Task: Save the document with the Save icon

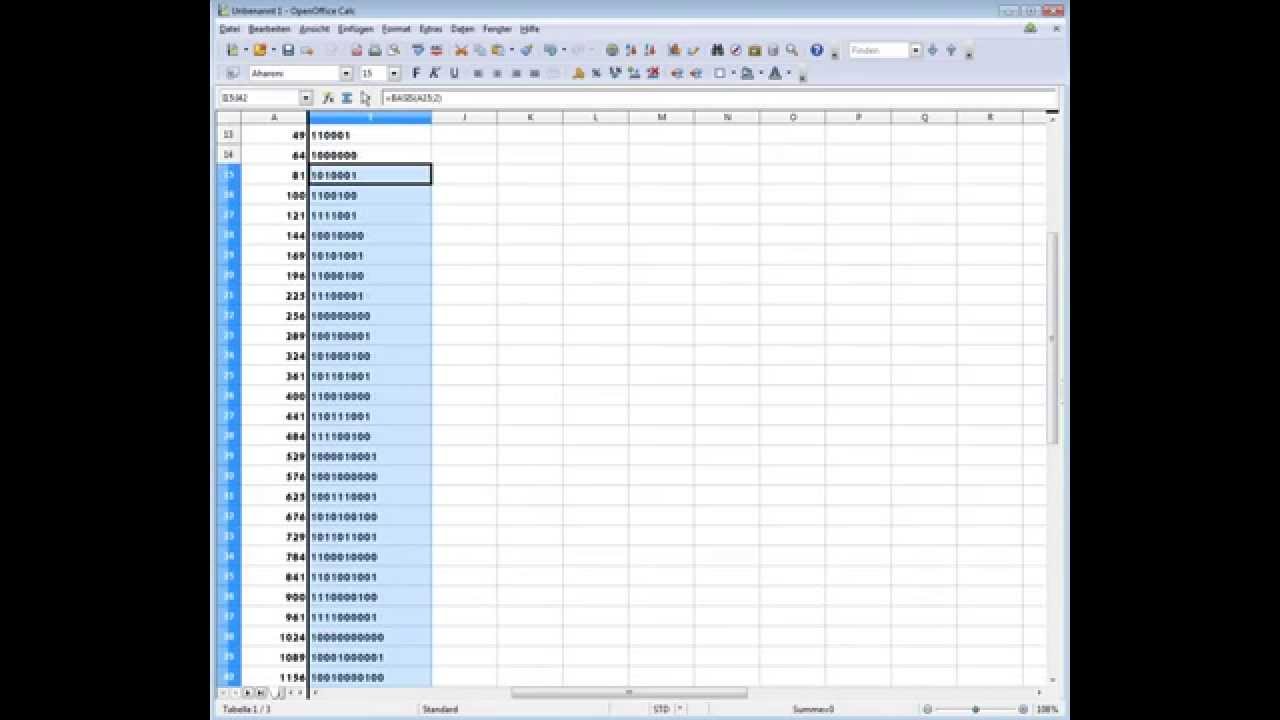Action: pos(288,50)
